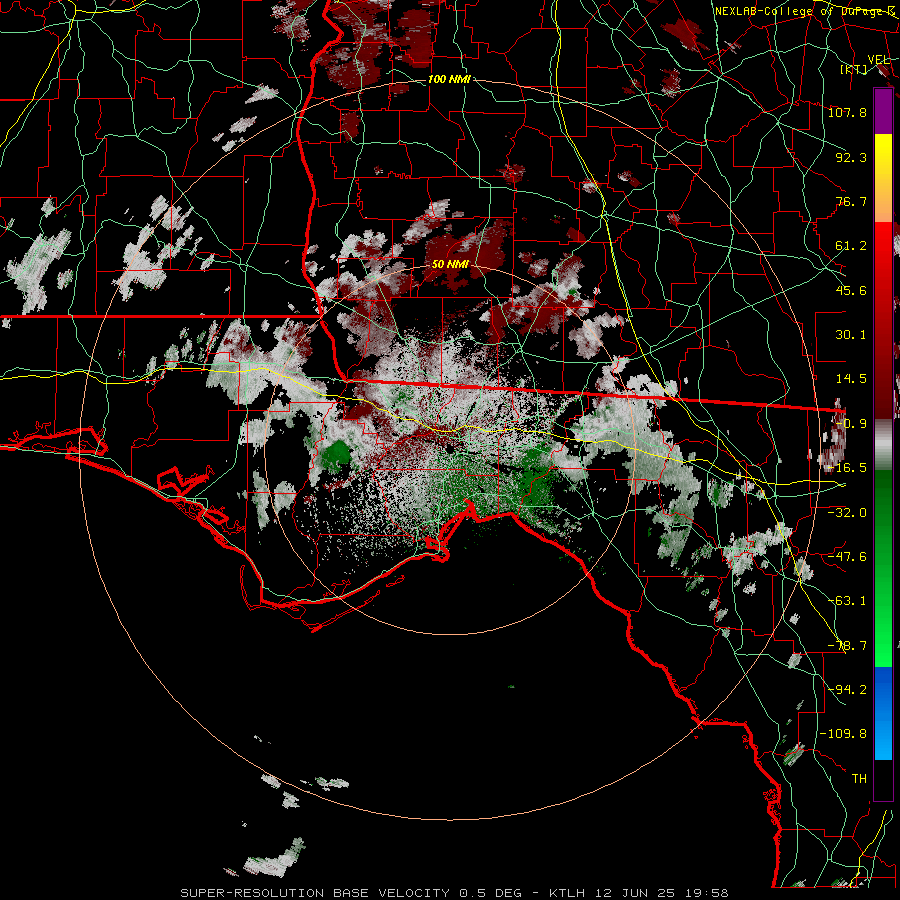900x900 pixels.
Task: Click the -16.5 legend value
Action: [x=847, y=468]
